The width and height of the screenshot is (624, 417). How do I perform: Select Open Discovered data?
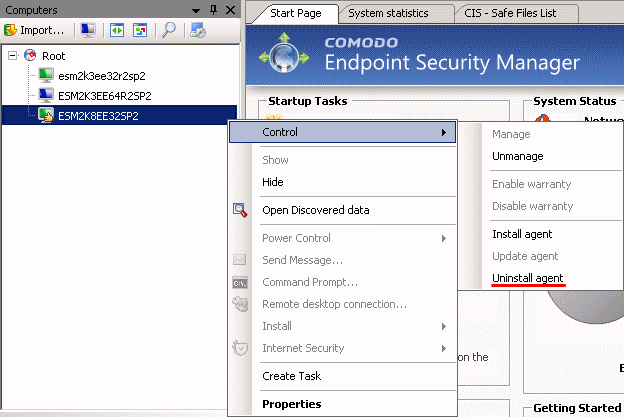(316, 210)
